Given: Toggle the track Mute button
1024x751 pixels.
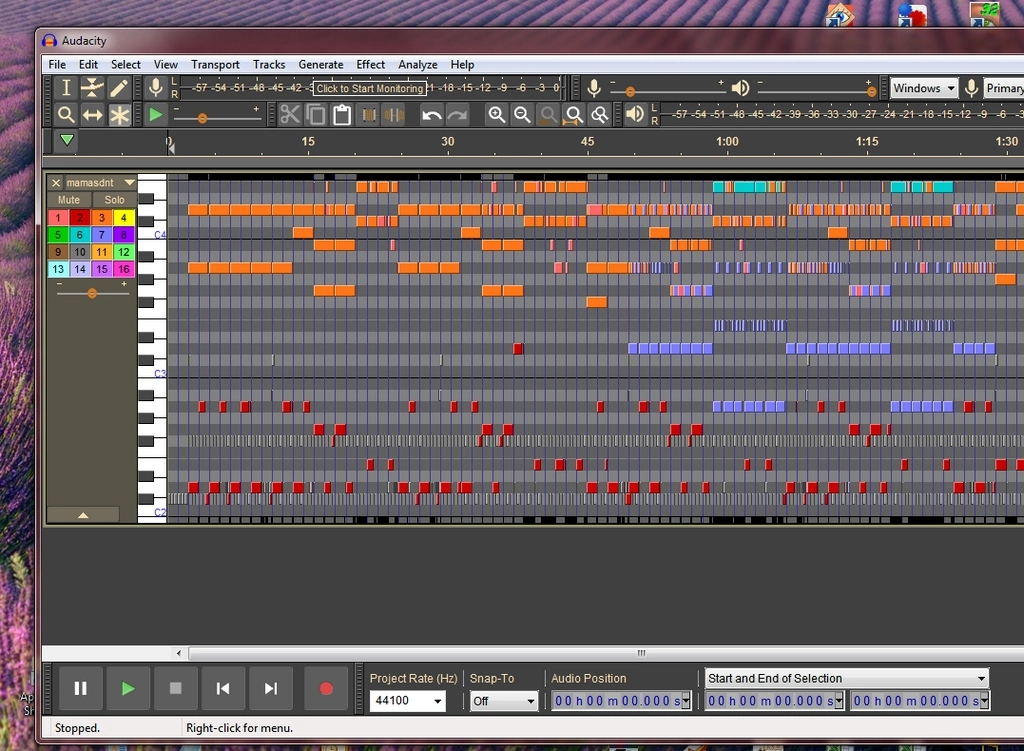Looking at the screenshot, I should [69, 200].
